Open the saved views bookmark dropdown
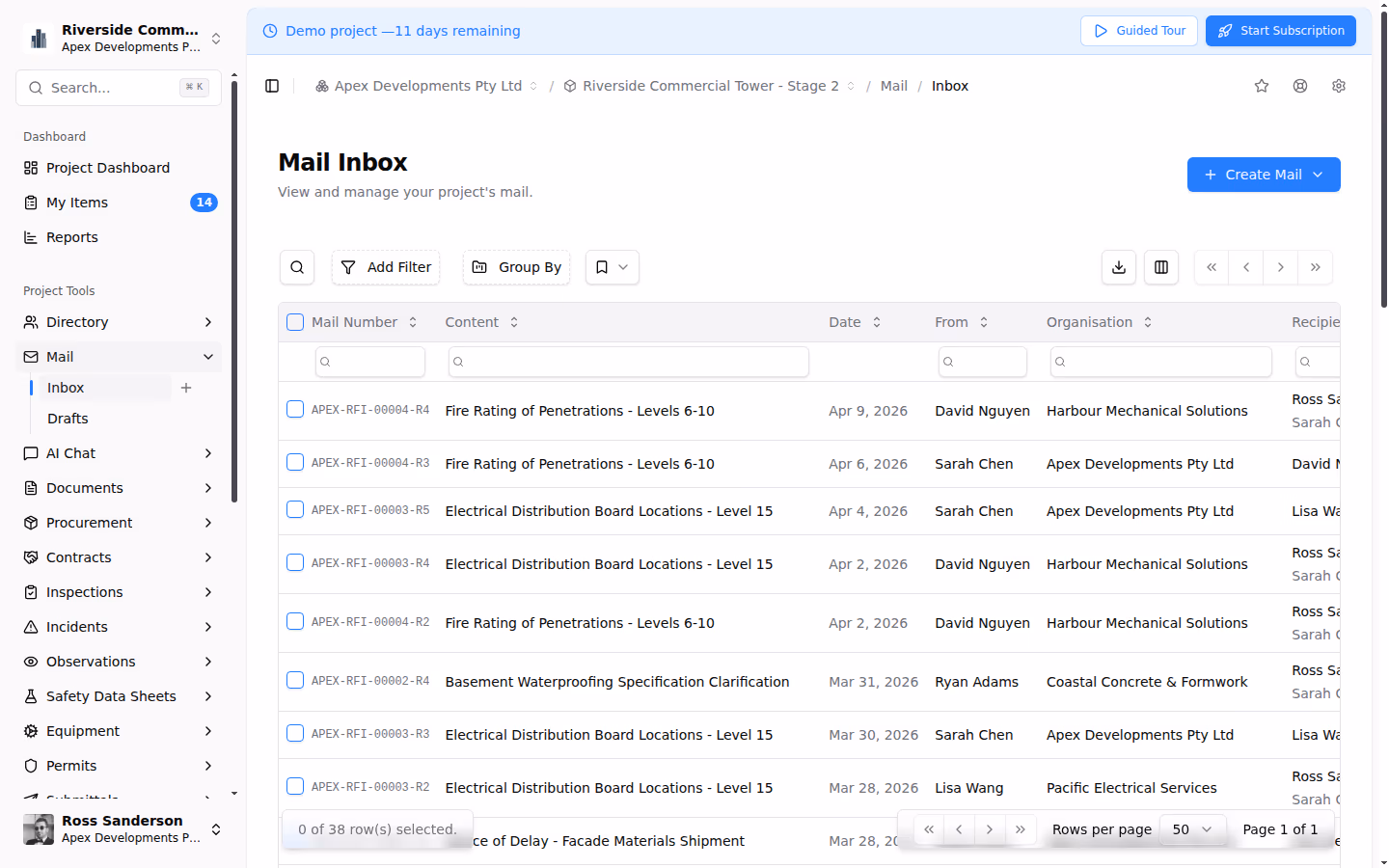The width and height of the screenshot is (1389, 868). [x=612, y=267]
